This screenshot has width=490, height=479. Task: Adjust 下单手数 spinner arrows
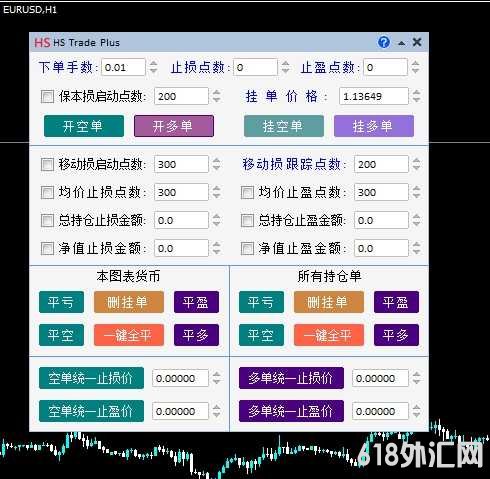(153, 67)
